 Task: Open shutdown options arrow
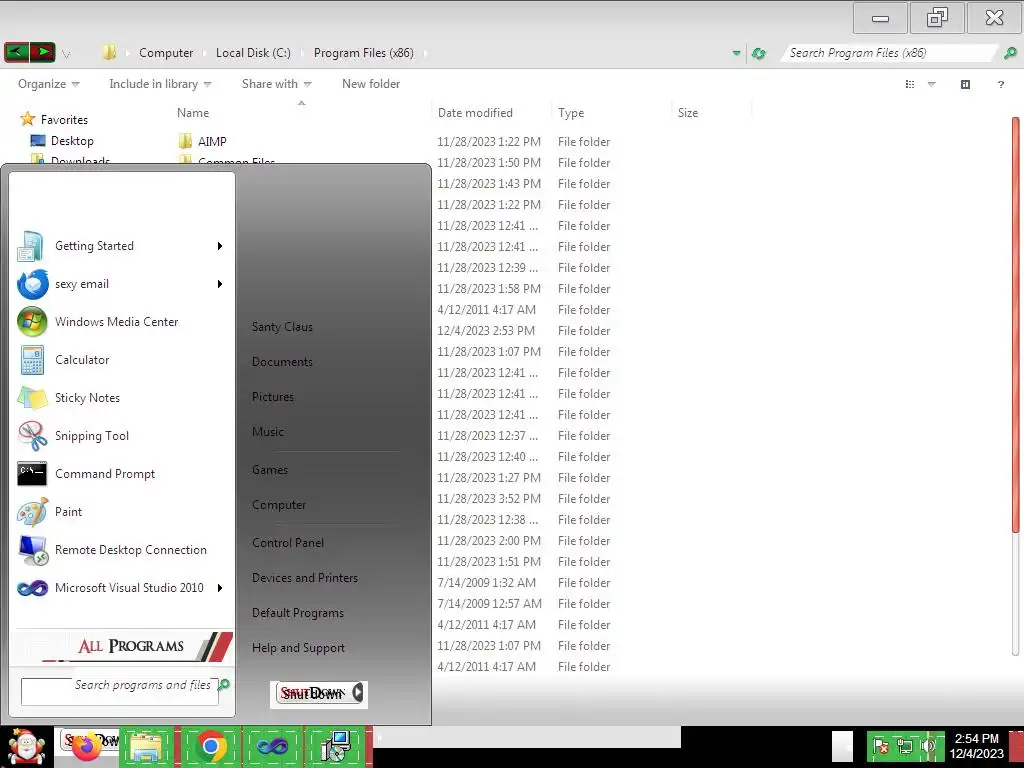pyautogui.click(x=358, y=693)
